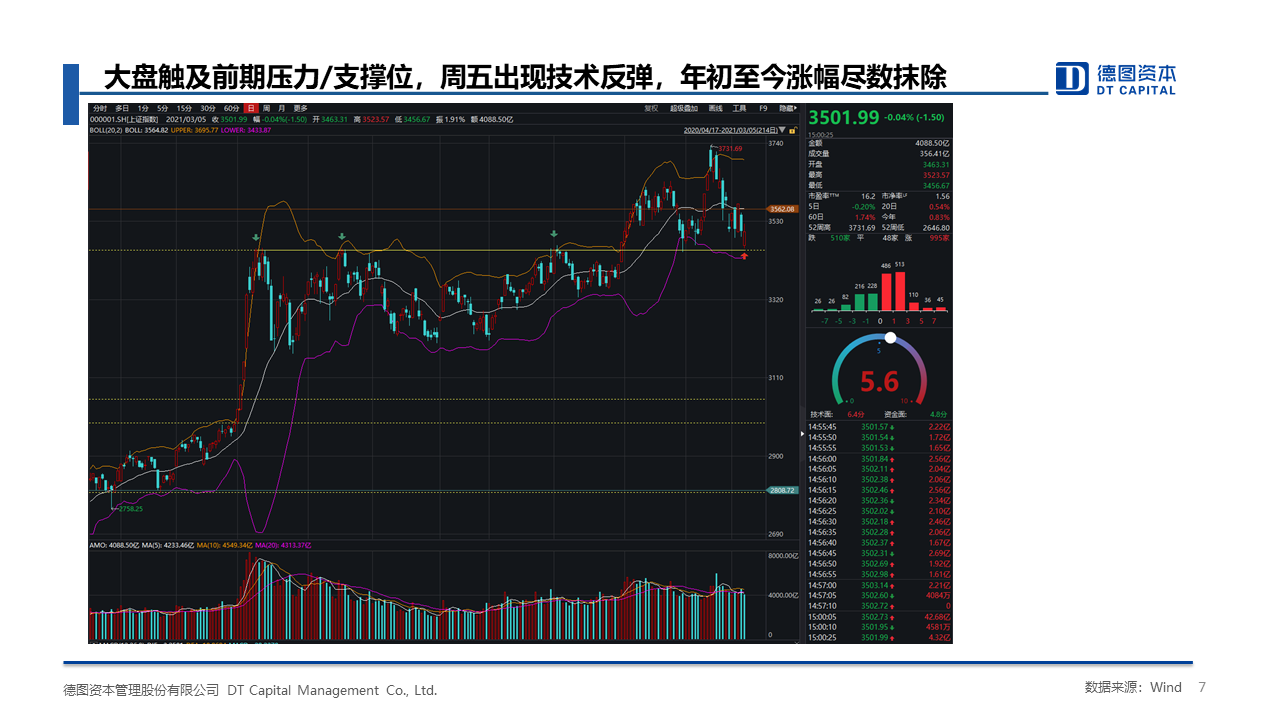Click the first green down arrow marker

tap(258, 238)
